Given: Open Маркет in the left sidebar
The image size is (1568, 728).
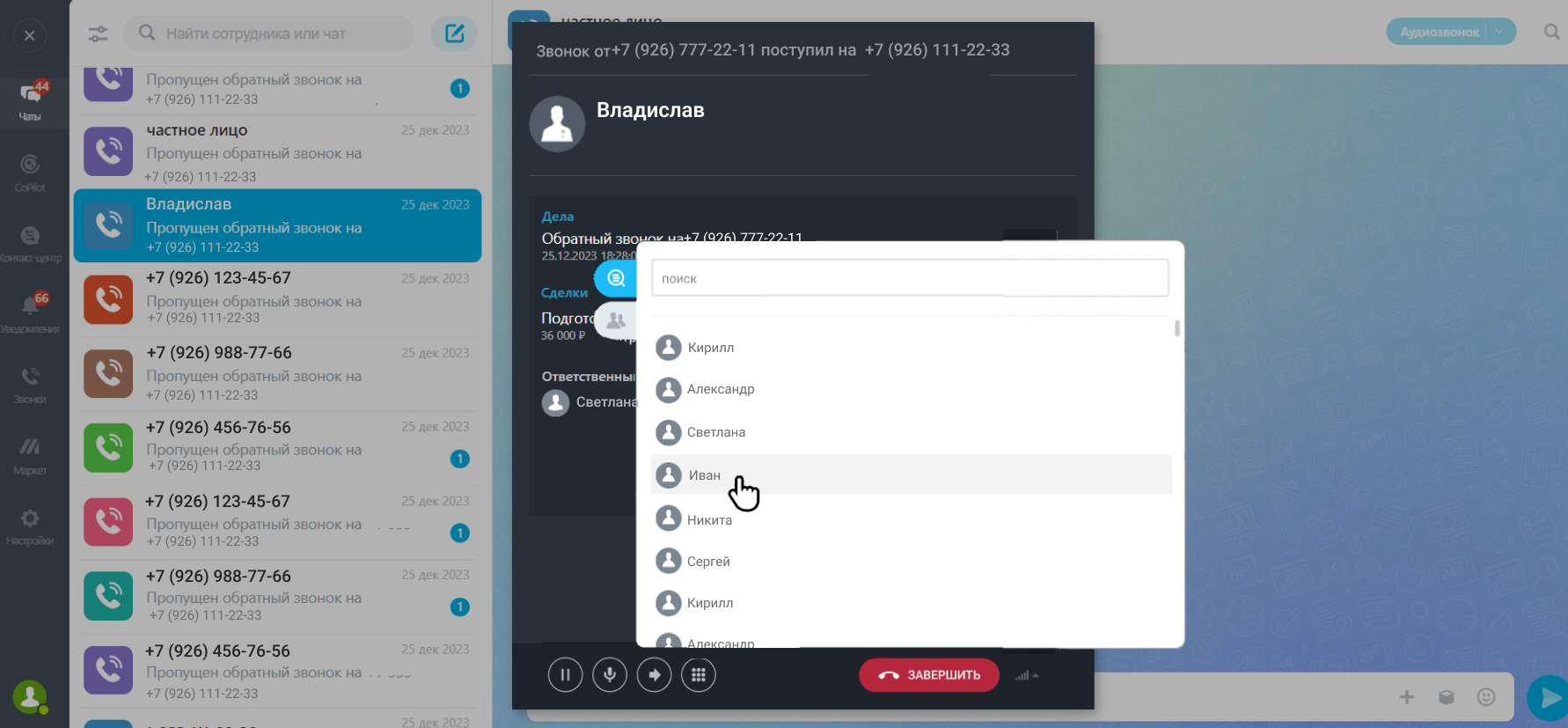Looking at the screenshot, I should click(30, 453).
